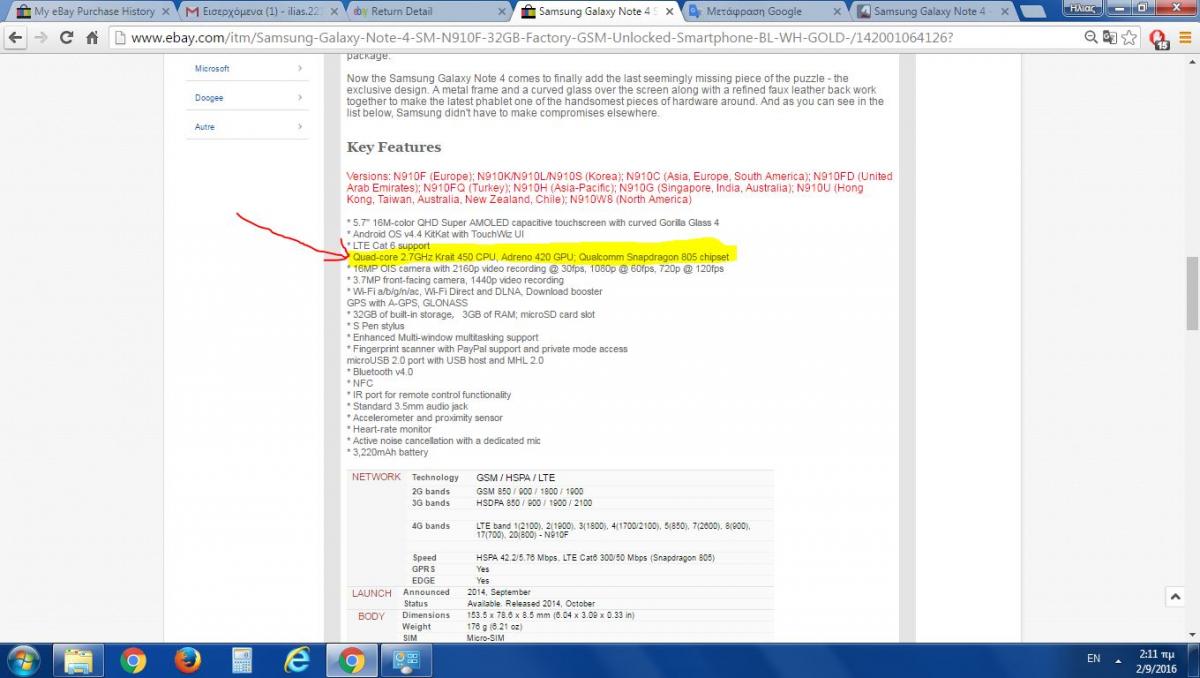Image resolution: width=1200 pixels, height=678 pixels.
Task: Click the EN language indicator in tray
Action: click(x=1093, y=659)
